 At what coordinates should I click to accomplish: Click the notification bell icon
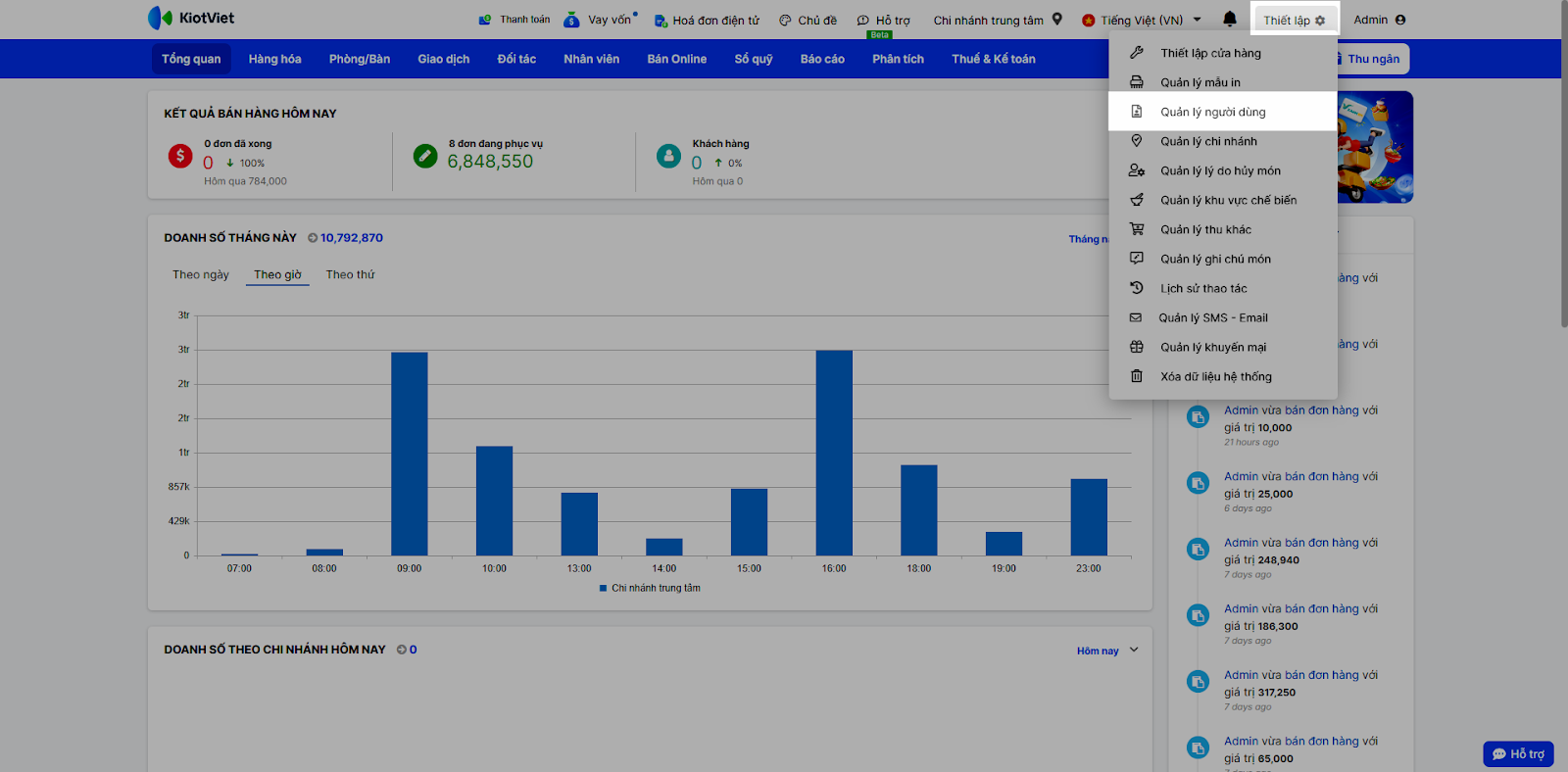pyautogui.click(x=1229, y=20)
